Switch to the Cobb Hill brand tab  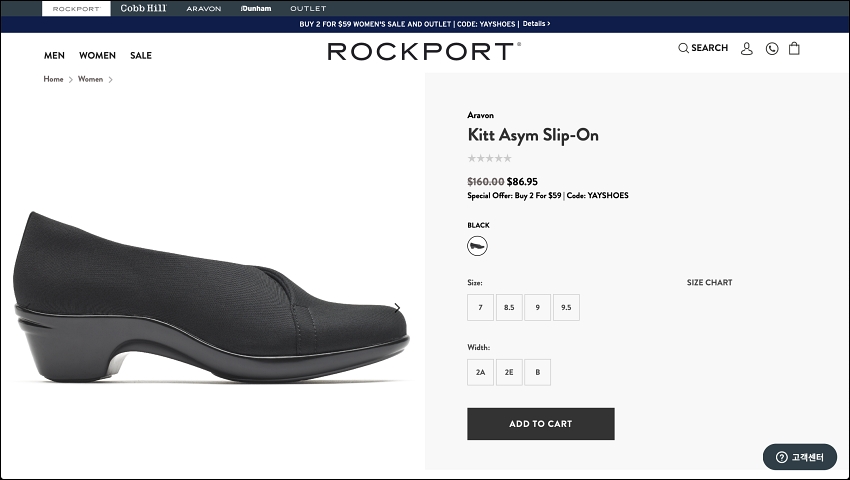pyautogui.click(x=144, y=8)
